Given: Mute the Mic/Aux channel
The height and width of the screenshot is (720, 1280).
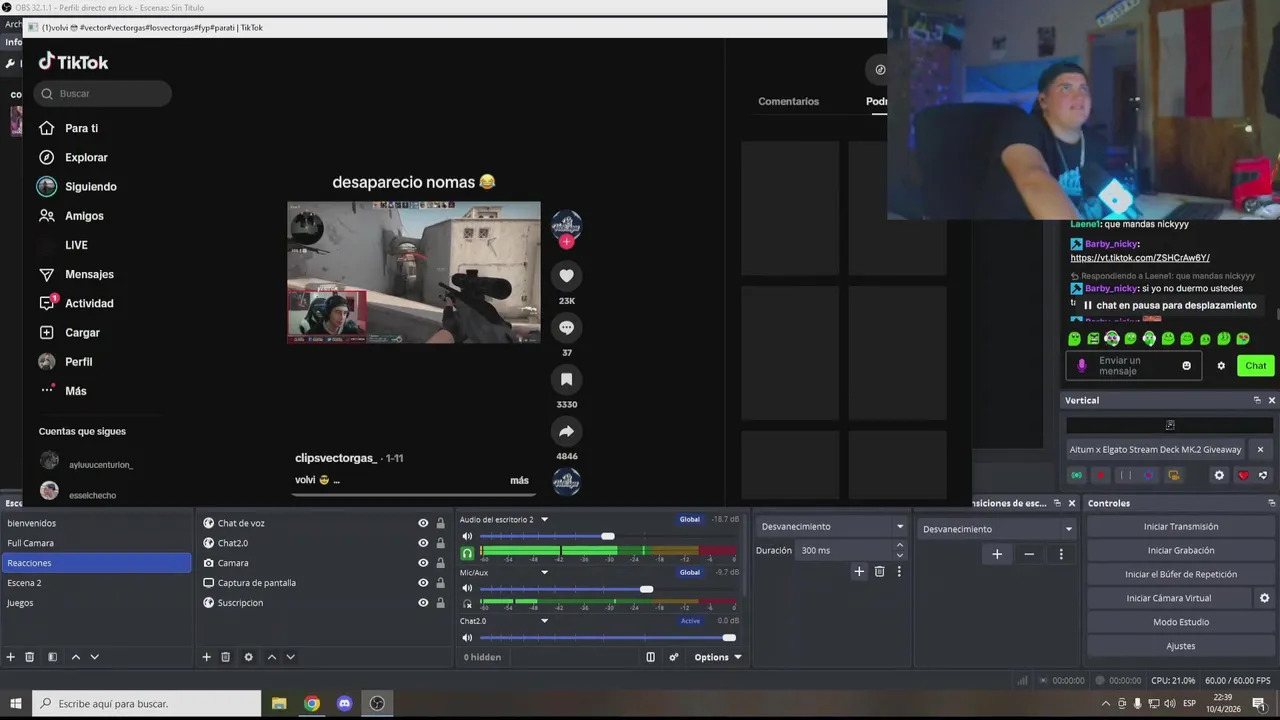Looking at the screenshot, I should (x=467, y=589).
